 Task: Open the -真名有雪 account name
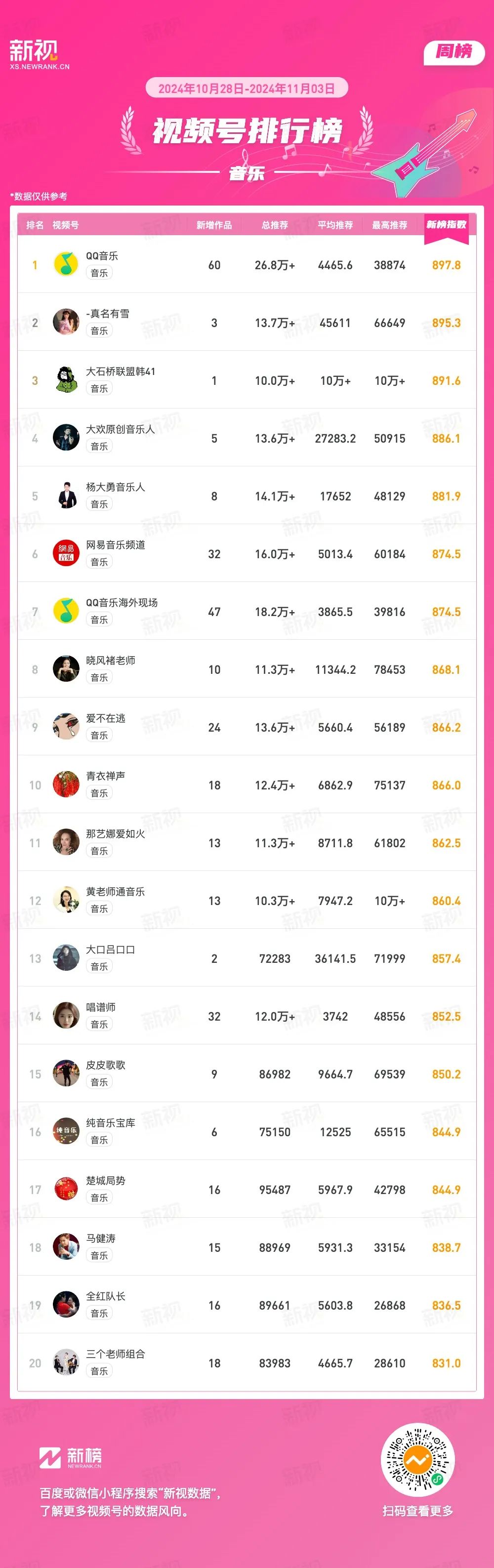(x=108, y=314)
